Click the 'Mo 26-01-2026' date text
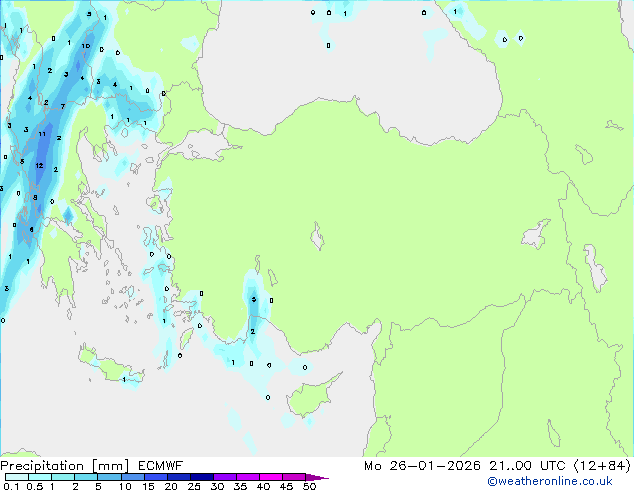This screenshot has width=634, height=490. (x=422, y=466)
